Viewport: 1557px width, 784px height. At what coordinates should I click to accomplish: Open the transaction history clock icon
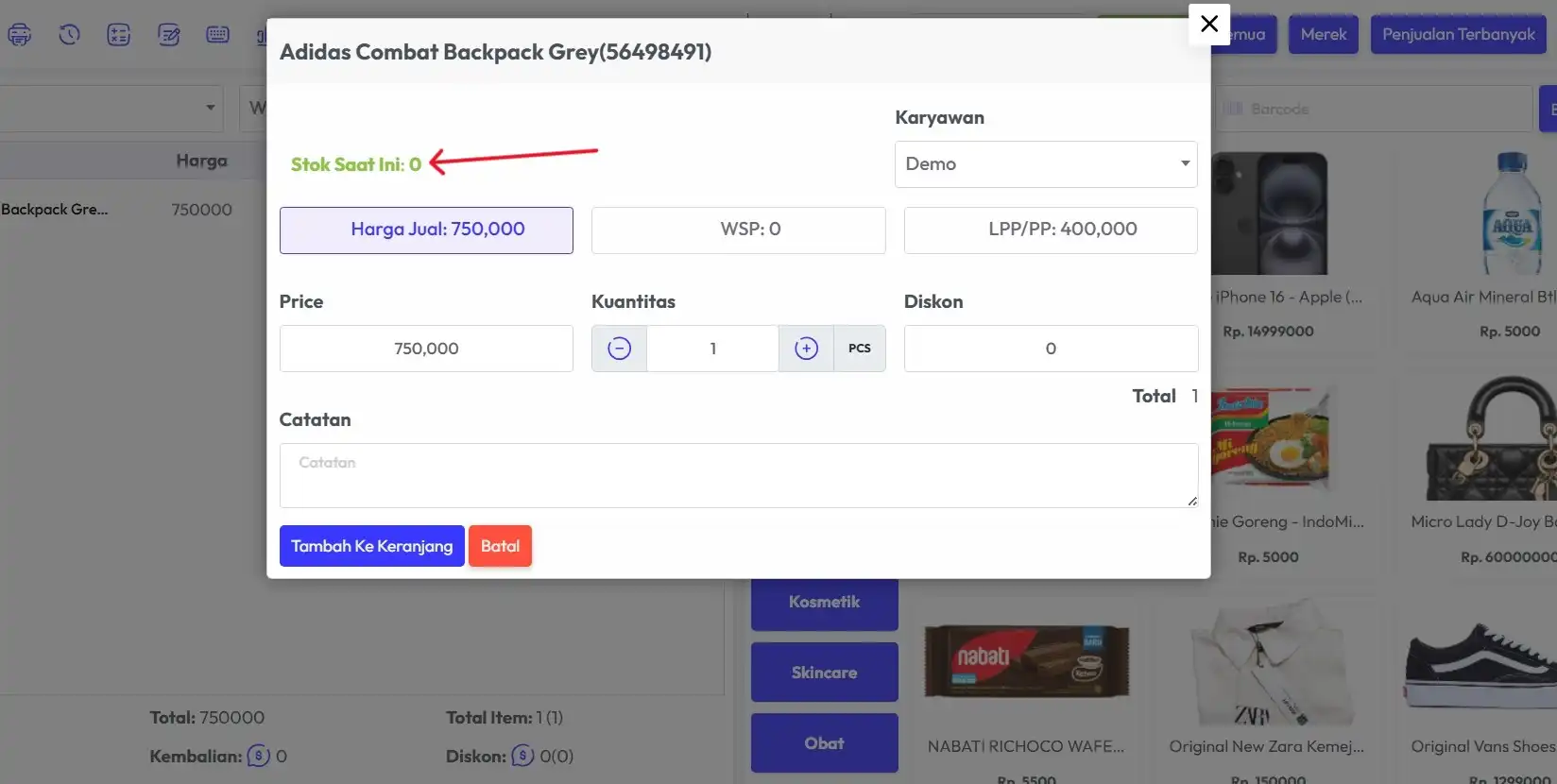[69, 35]
